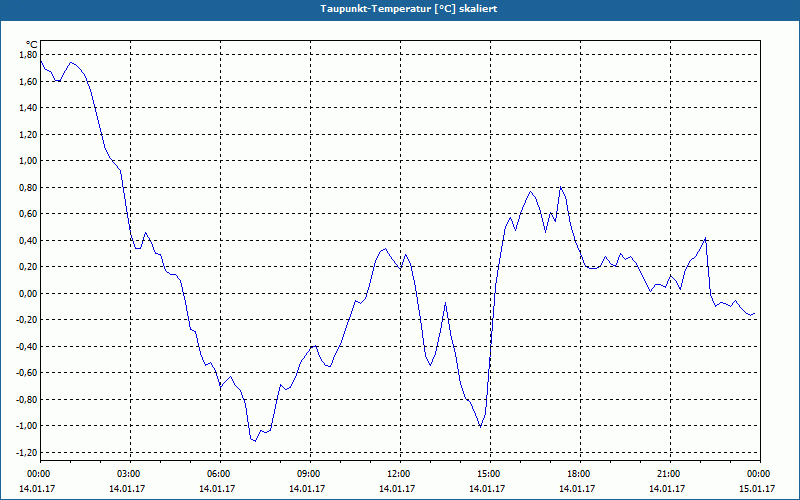Click the '0,40' y-axis tick label
Screen dimensions: 800x500
[x=28, y=240]
